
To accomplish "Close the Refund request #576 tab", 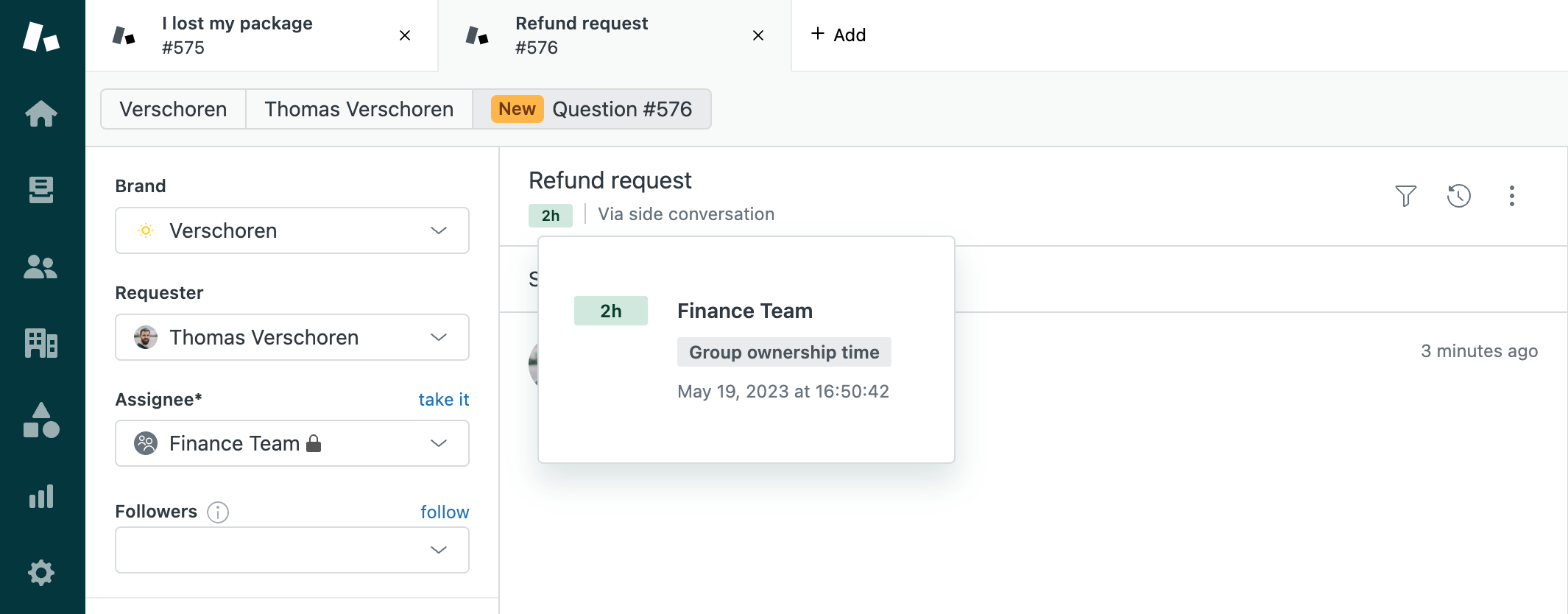I will pyautogui.click(x=758, y=35).
